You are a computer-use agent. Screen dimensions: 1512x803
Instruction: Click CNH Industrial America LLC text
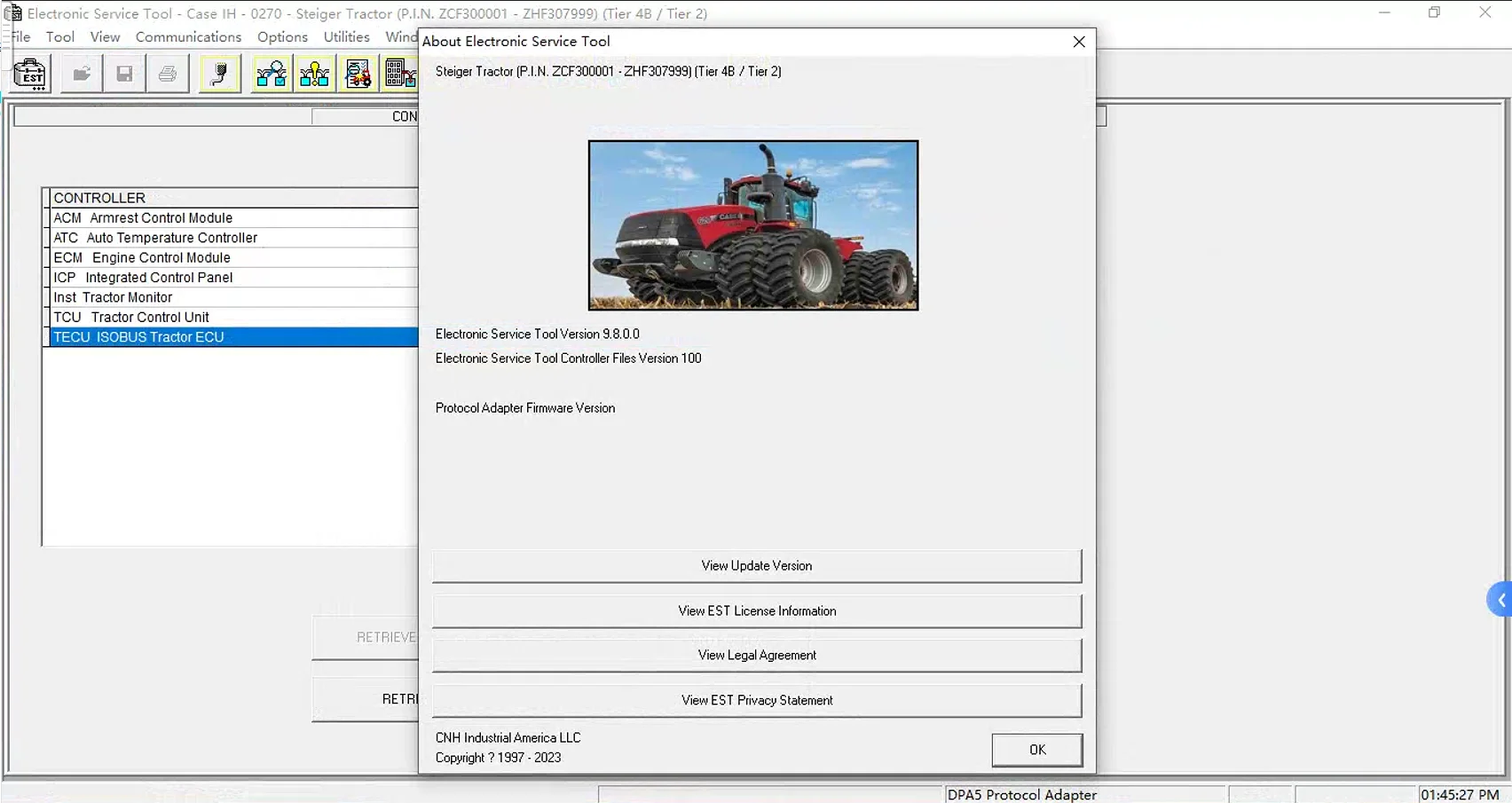[x=508, y=738]
